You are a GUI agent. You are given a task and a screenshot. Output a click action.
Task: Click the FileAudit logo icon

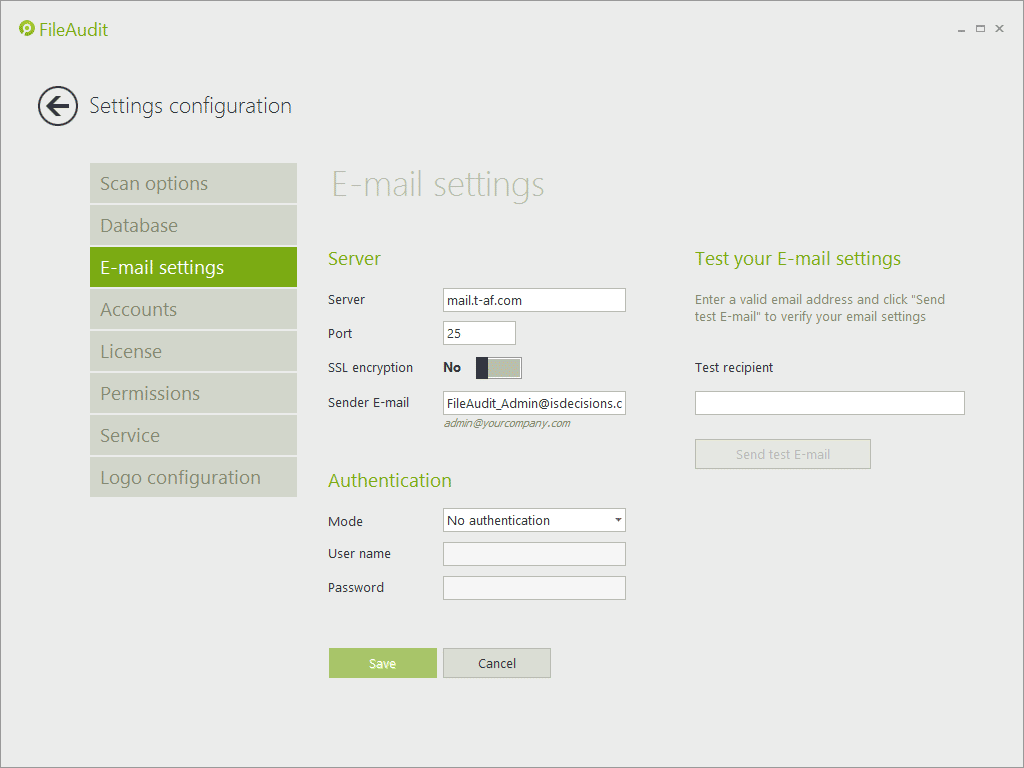pyautogui.click(x=27, y=29)
